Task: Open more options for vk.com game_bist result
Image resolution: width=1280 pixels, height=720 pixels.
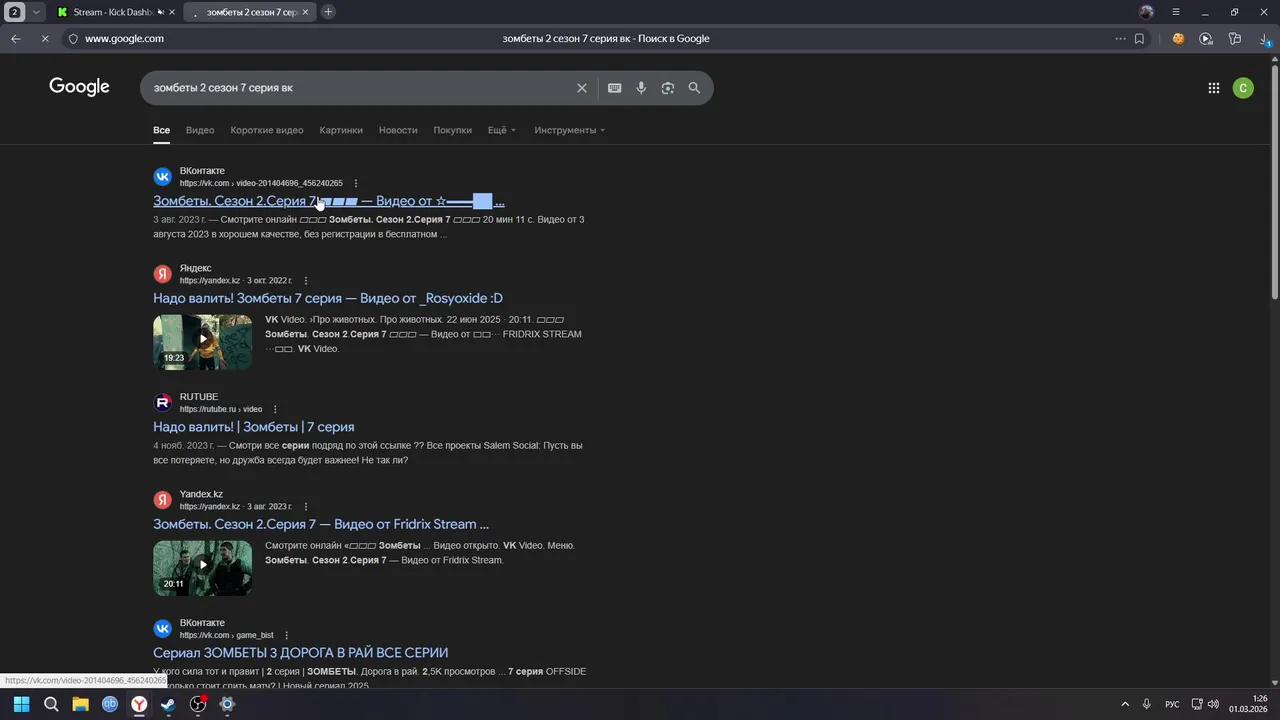Action: [286, 636]
